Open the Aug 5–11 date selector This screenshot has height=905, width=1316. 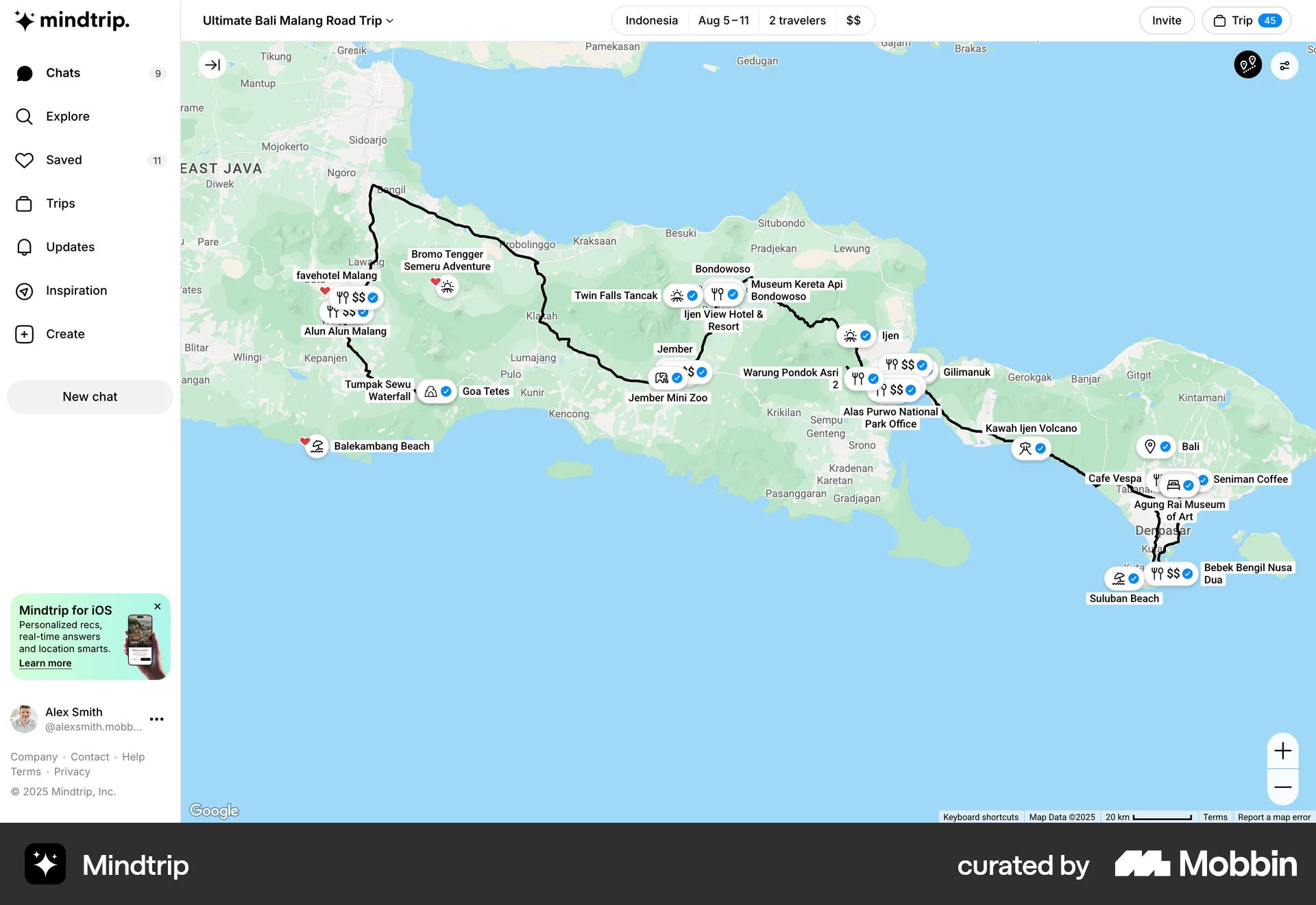tap(724, 21)
